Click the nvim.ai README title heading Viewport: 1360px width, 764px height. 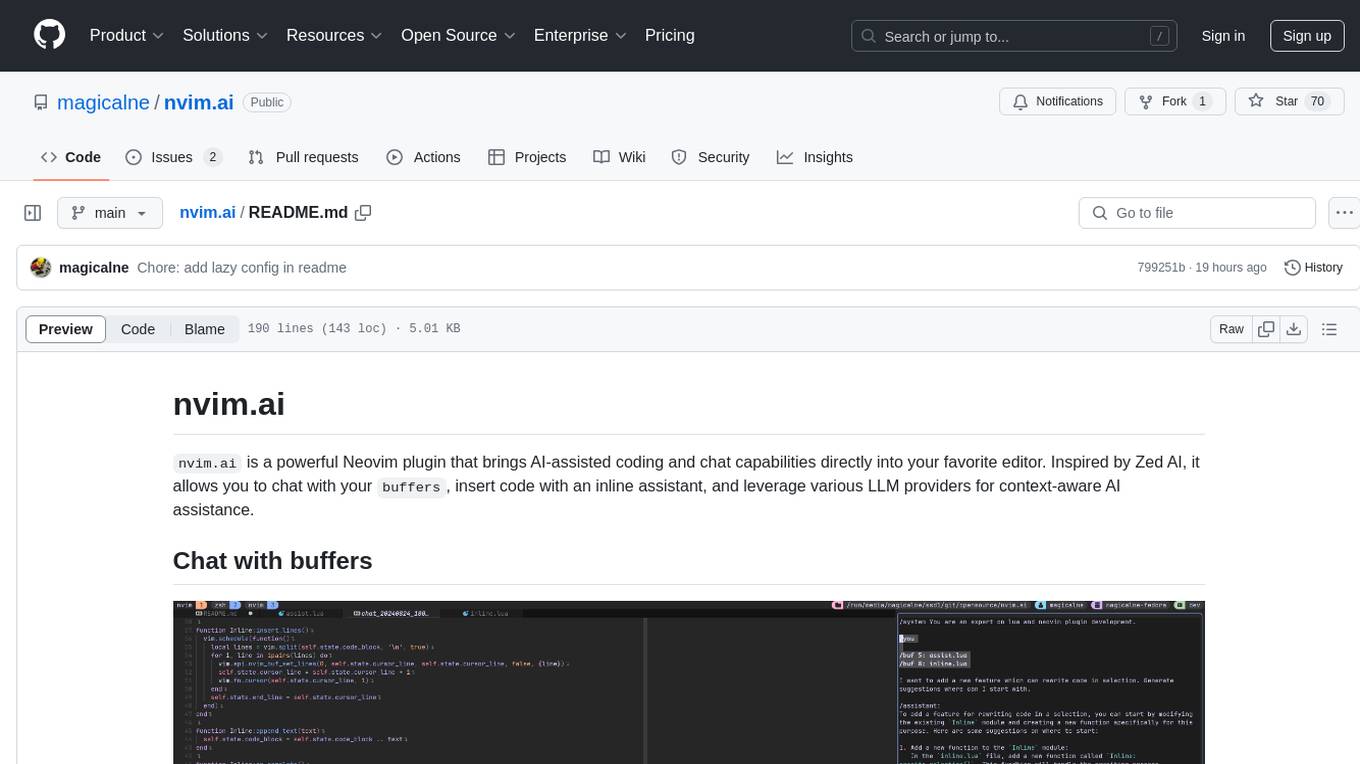click(x=229, y=404)
